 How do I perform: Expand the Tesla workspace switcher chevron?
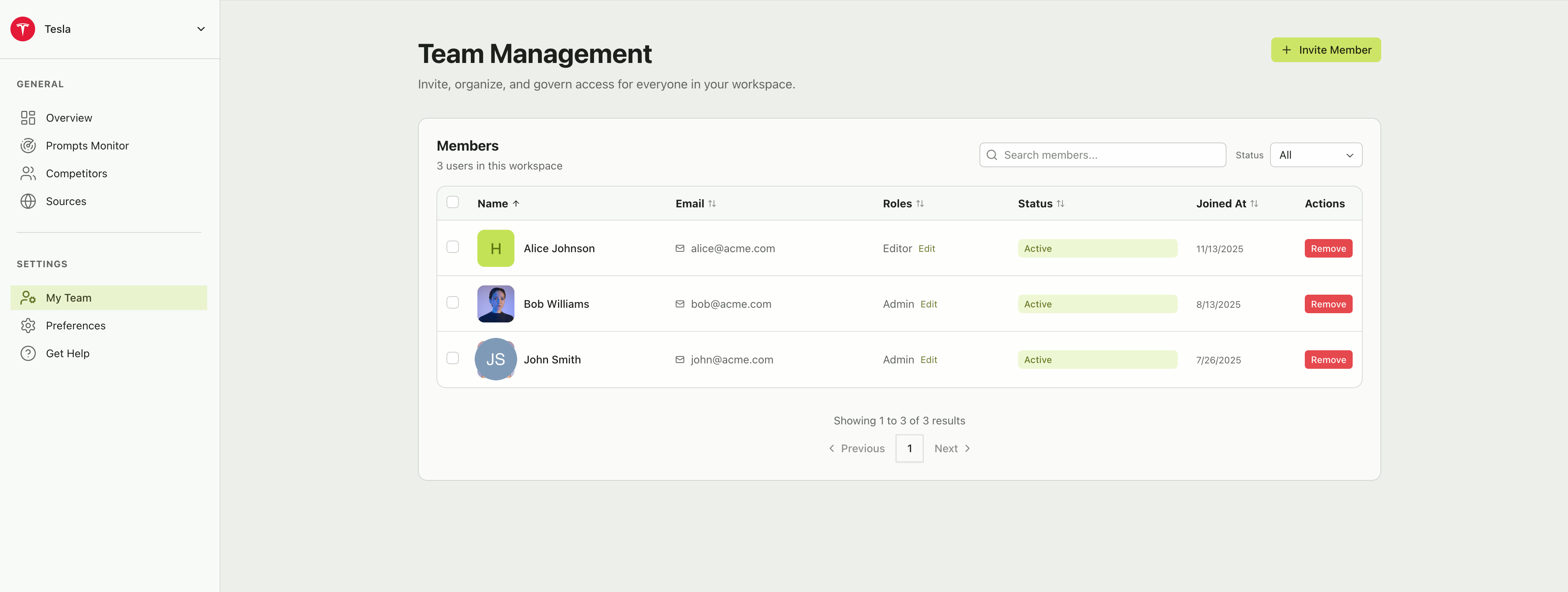(201, 28)
